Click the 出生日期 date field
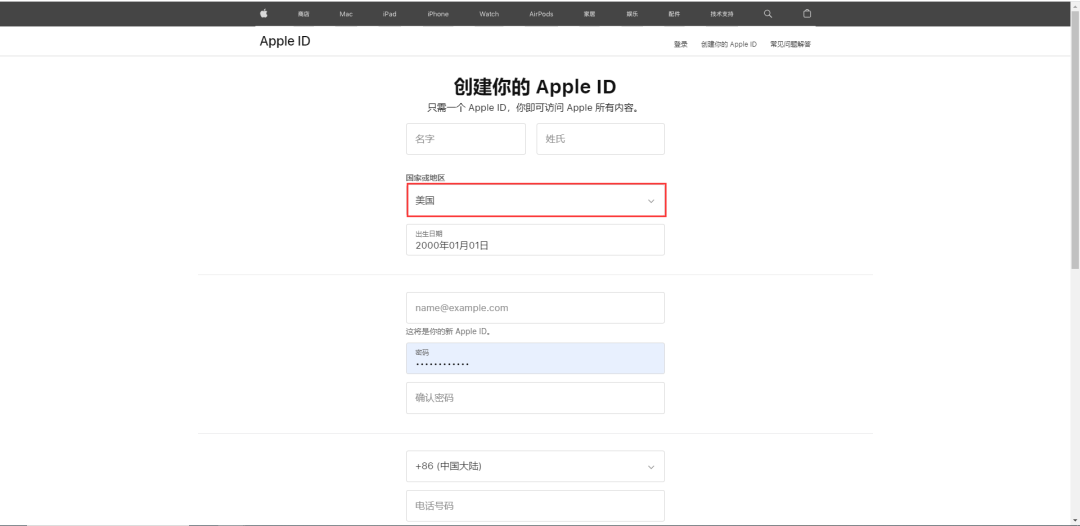Screen dimensions: 1080x526 pos(535,240)
